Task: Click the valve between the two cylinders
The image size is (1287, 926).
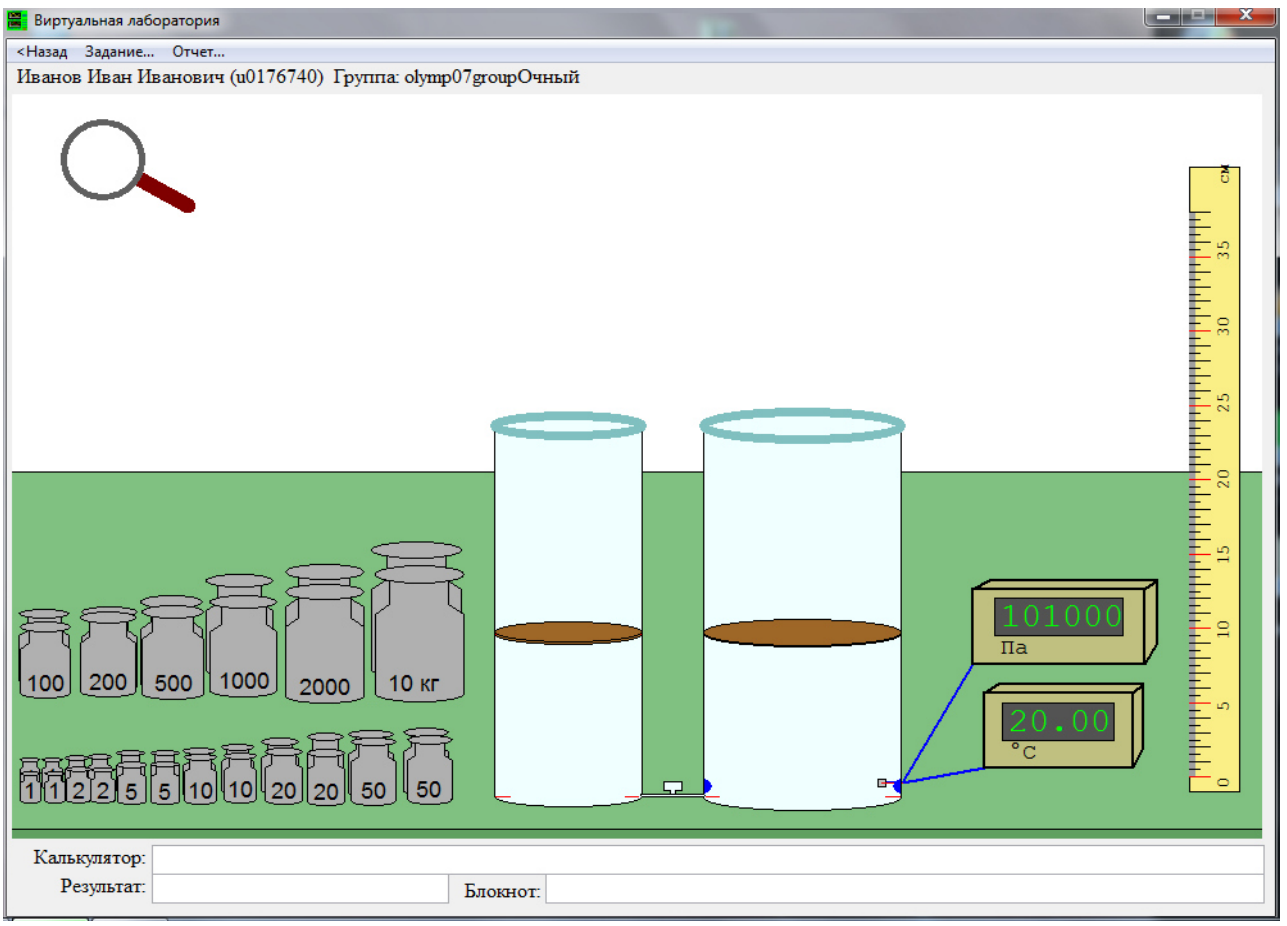Action: [x=673, y=787]
